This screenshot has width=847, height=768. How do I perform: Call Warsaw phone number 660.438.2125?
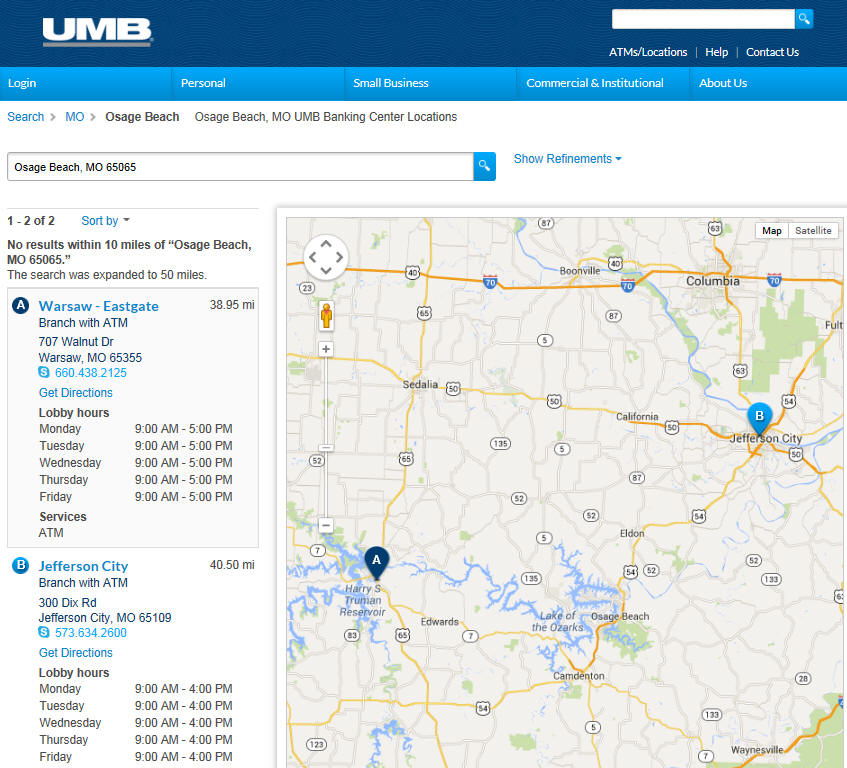pyautogui.click(x=91, y=373)
